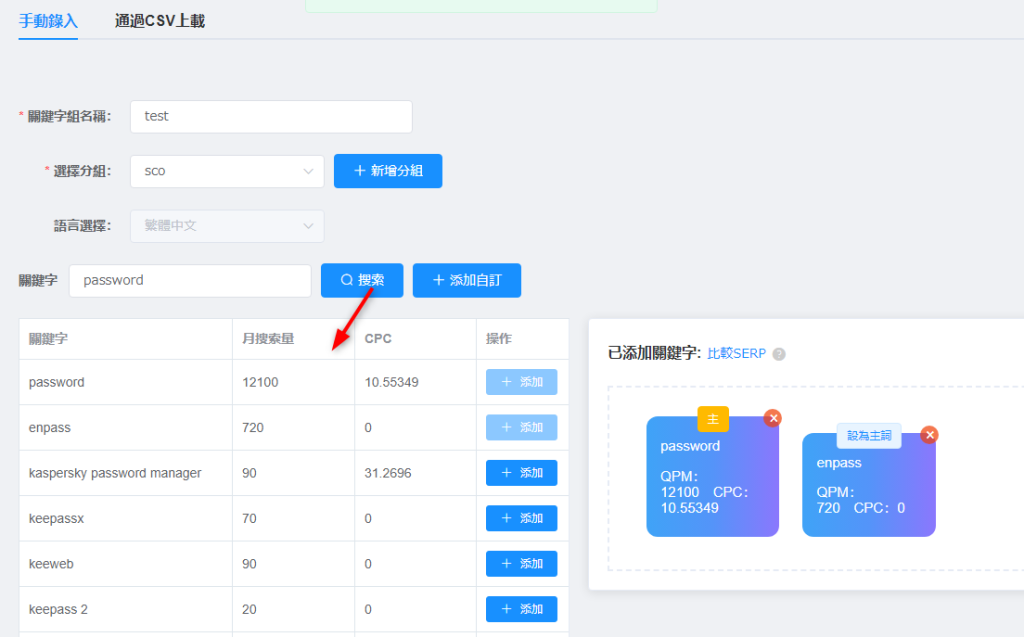Click the disabled 添加 button for password row
Screen dimensions: 1024x637
click(521, 382)
